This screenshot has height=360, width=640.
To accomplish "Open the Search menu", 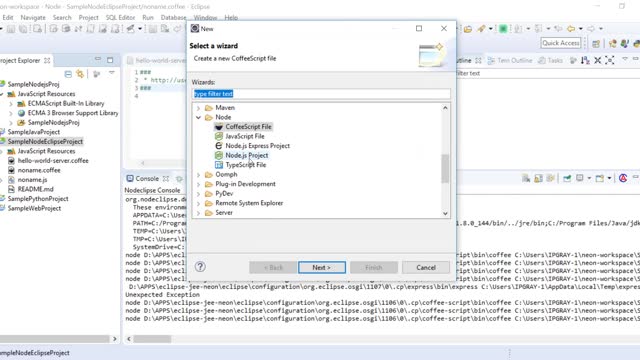I will (62, 18).
